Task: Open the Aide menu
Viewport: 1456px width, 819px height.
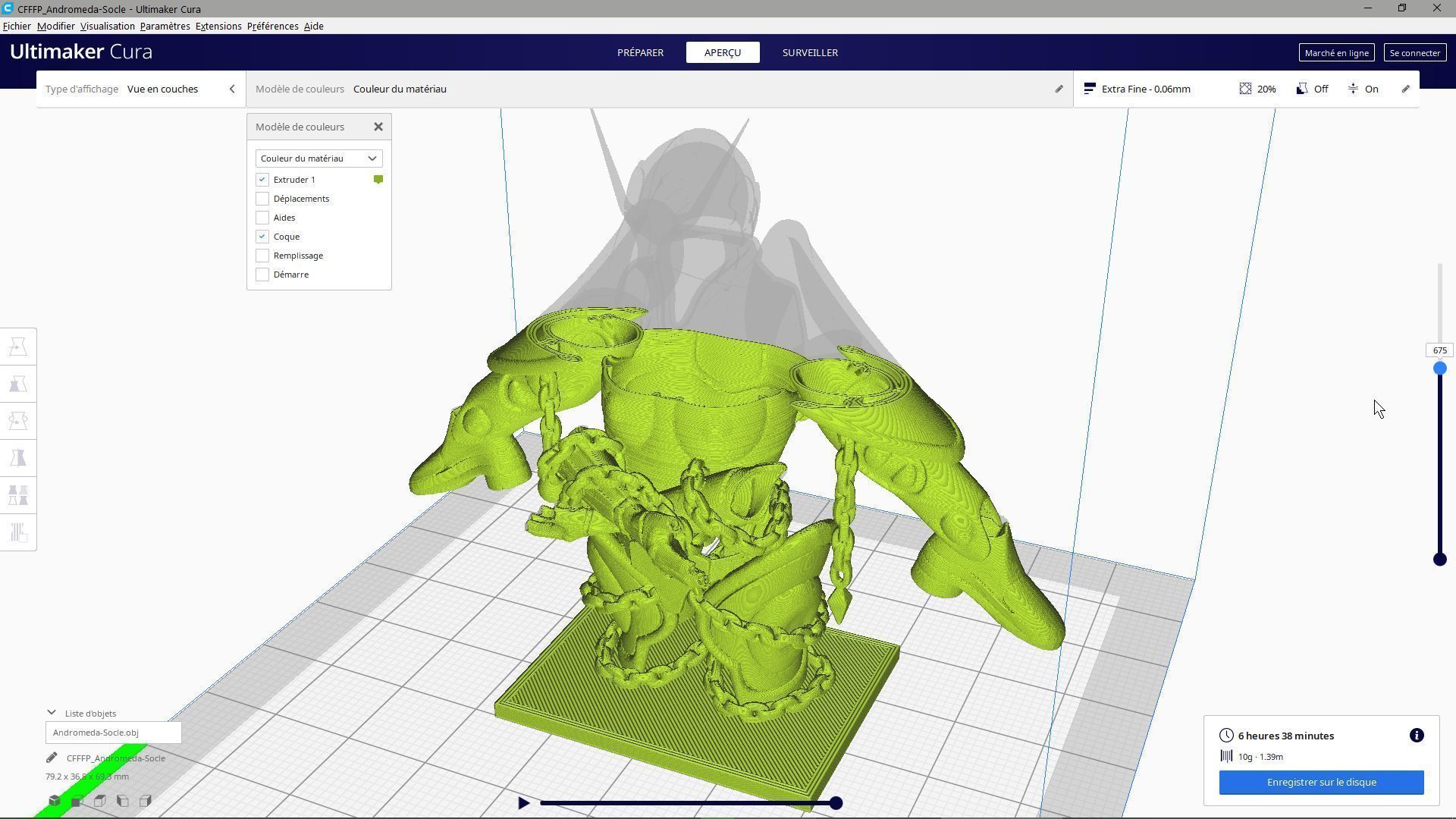Action: 313,26
